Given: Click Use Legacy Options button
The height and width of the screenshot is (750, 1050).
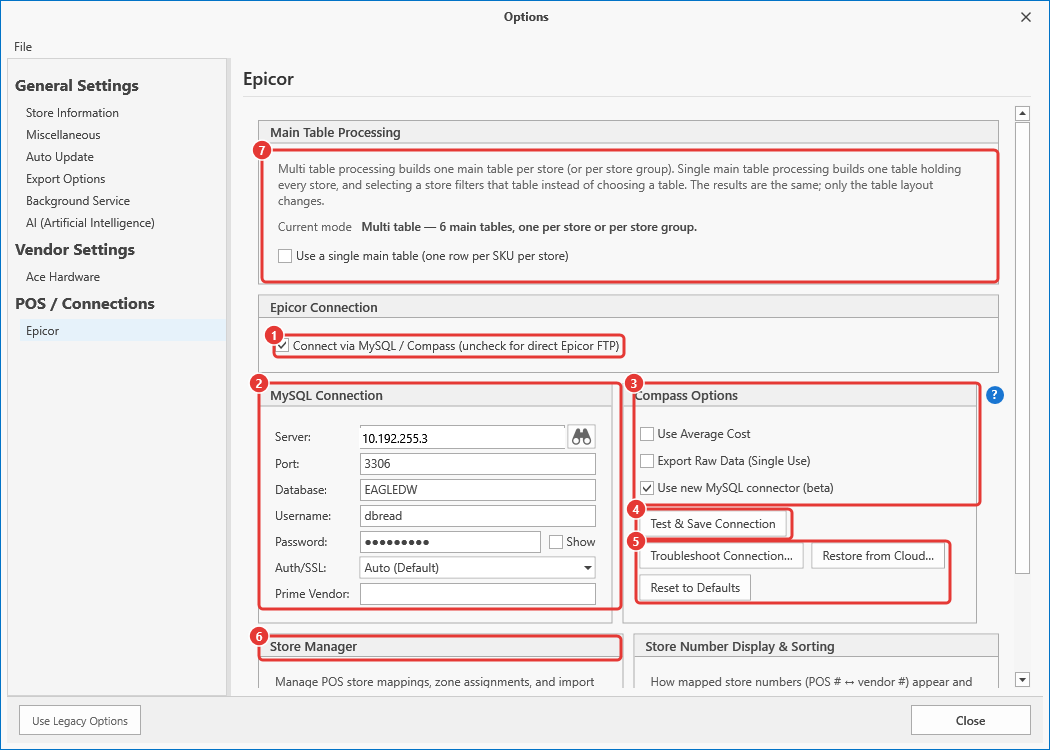Looking at the screenshot, I should pyautogui.click(x=80, y=721).
